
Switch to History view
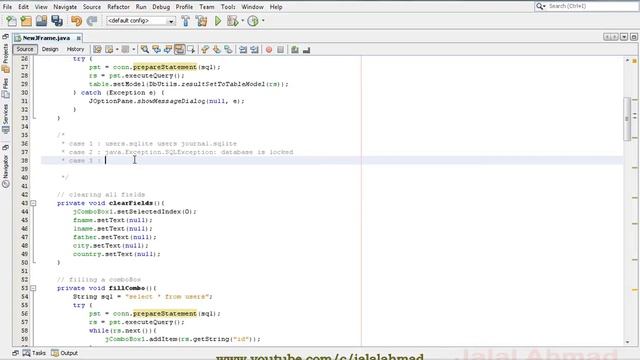pos(75,49)
